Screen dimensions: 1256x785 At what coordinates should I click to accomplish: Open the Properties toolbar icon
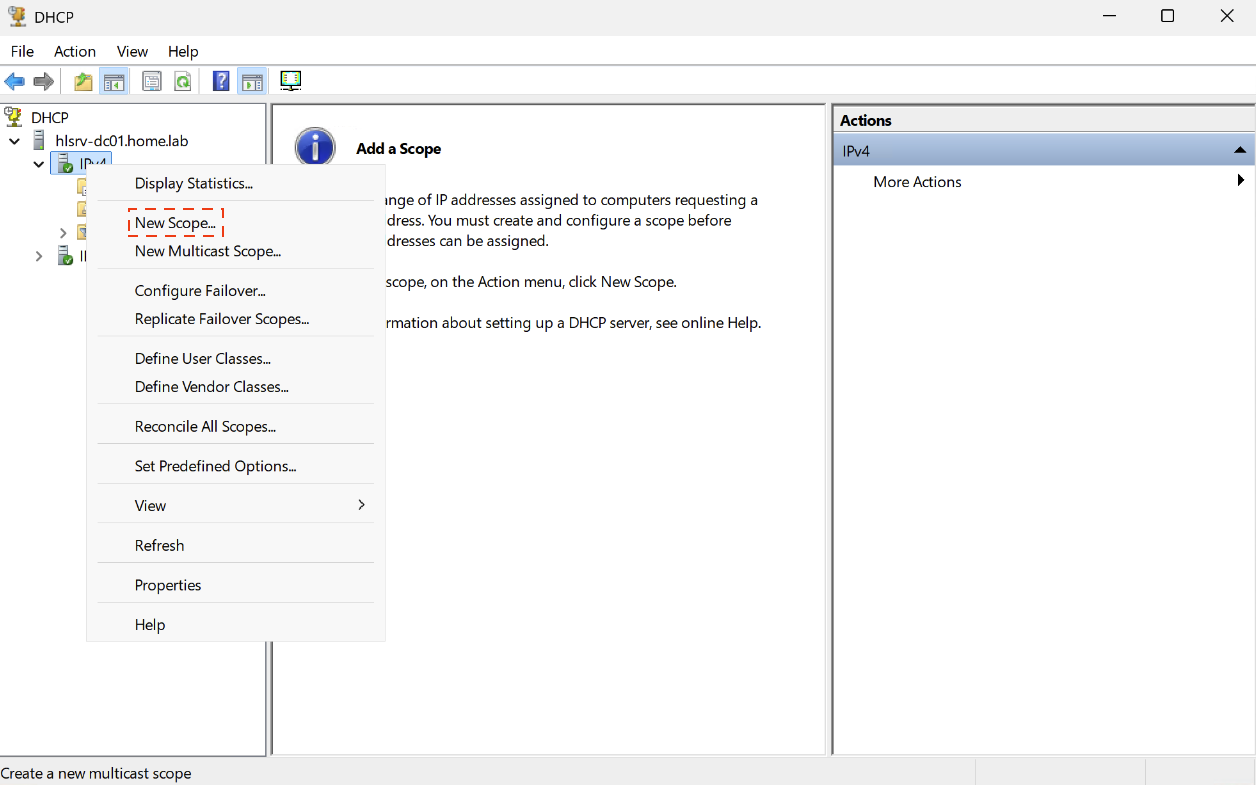[152, 82]
